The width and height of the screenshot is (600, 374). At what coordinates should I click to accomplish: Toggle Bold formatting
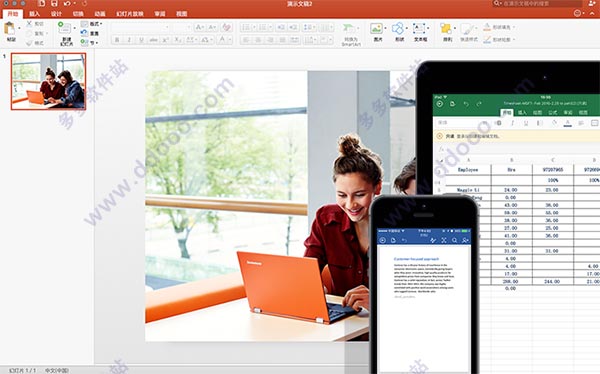[x=117, y=40]
